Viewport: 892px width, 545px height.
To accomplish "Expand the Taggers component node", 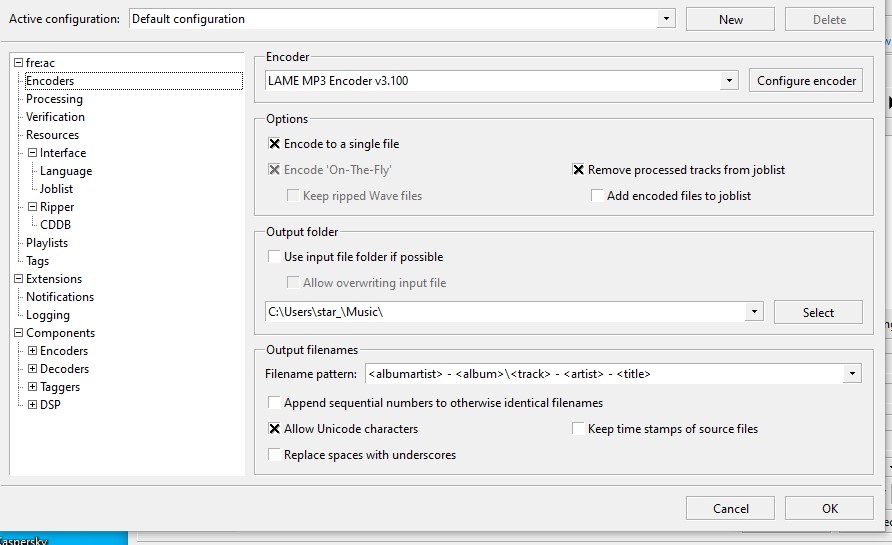I will tap(32, 387).
